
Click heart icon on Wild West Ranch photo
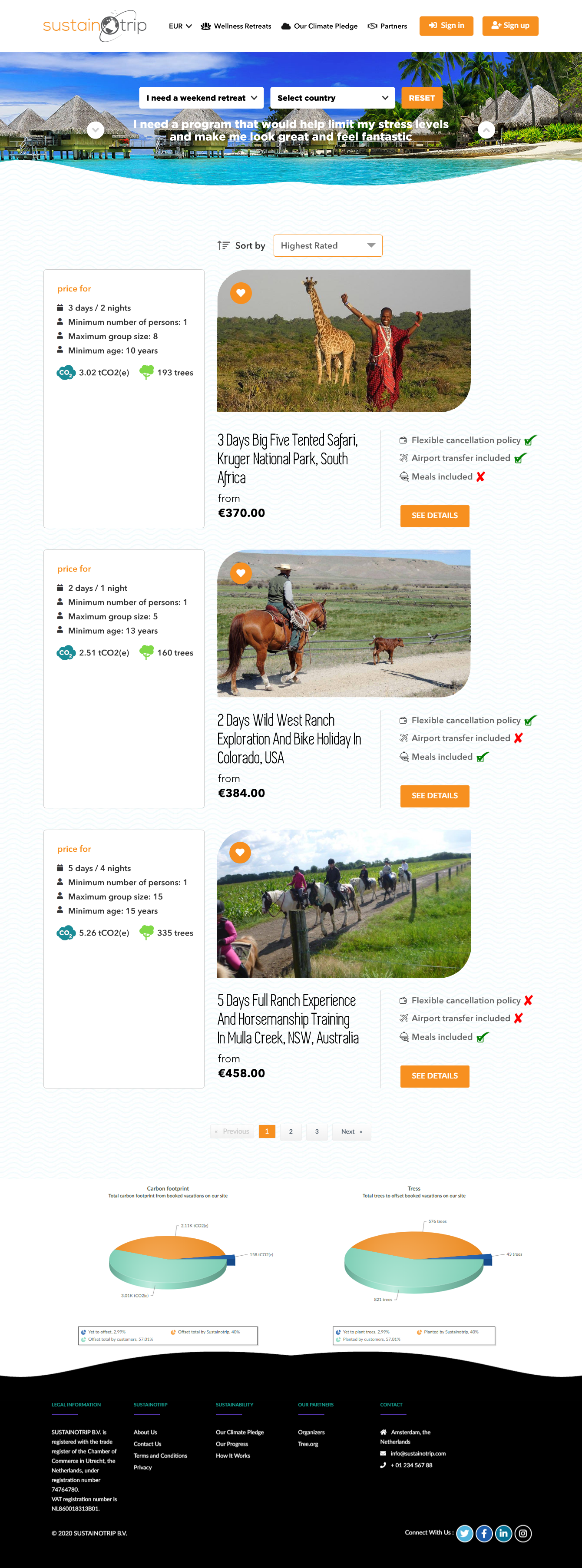(x=241, y=573)
